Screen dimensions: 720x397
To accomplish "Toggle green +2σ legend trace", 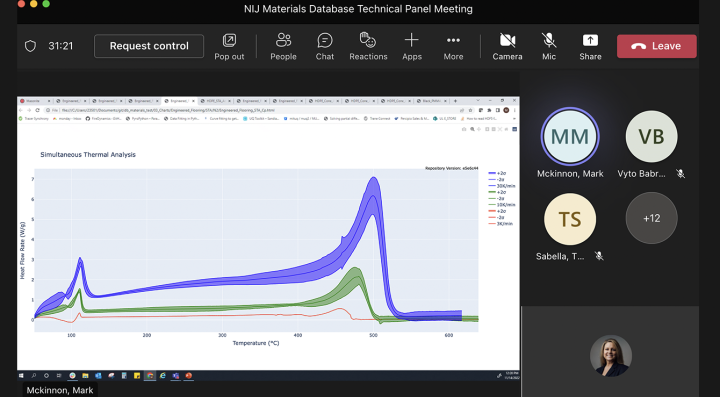I will [x=497, y=192].
